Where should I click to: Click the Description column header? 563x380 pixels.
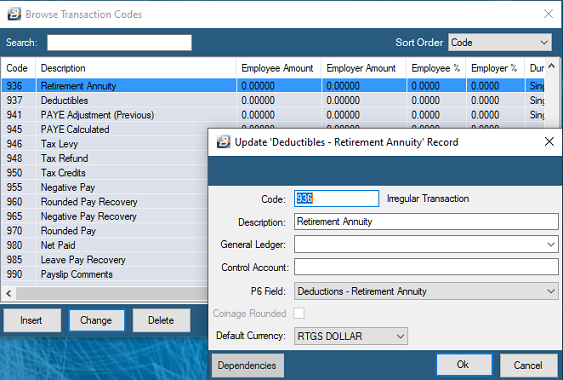point(136,68)
